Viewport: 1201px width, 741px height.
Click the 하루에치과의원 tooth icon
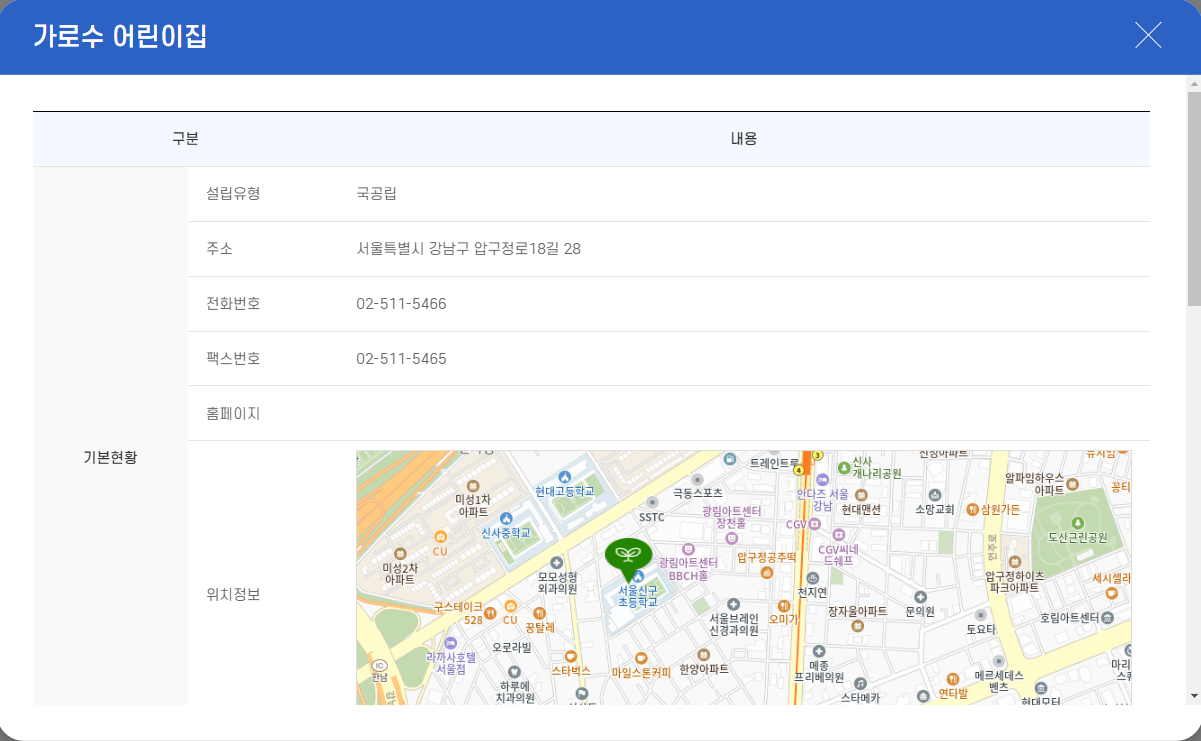tap(512, 672)
